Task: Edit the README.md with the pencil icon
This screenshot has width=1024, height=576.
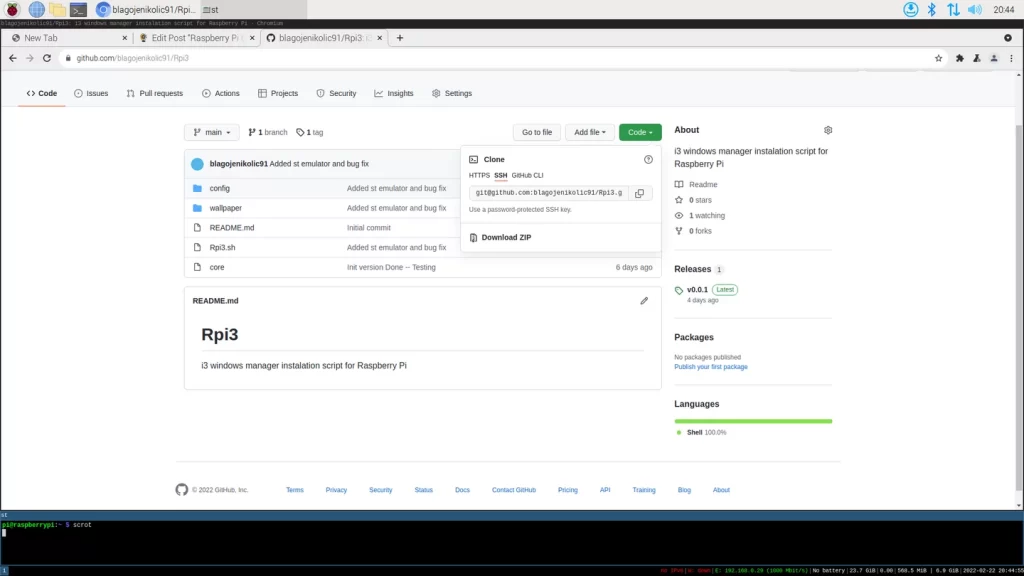Action: point(644,300)
